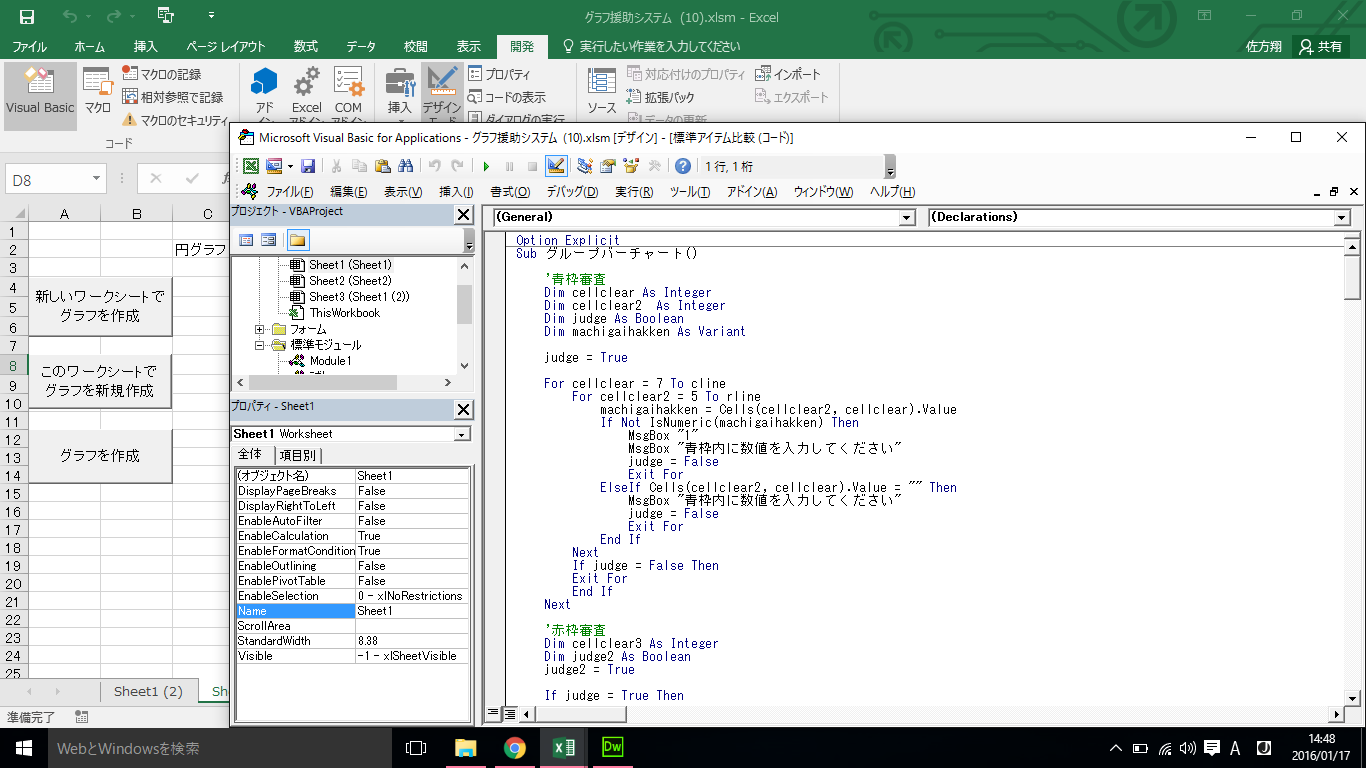Expand the フォーム folder in project tree
The image size is (1366, 768).
260,329
